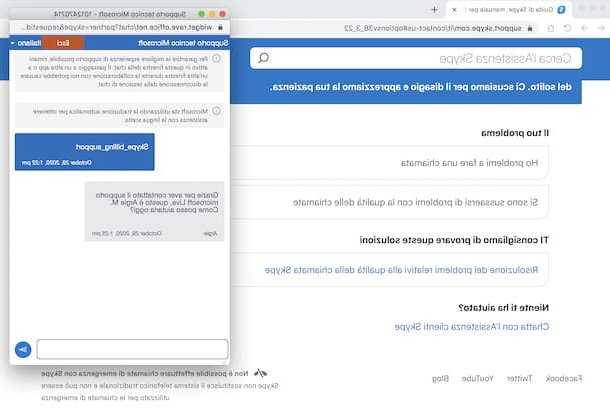
Task: Click the crossed-out phone emergency icon
Action: [260, 373]
